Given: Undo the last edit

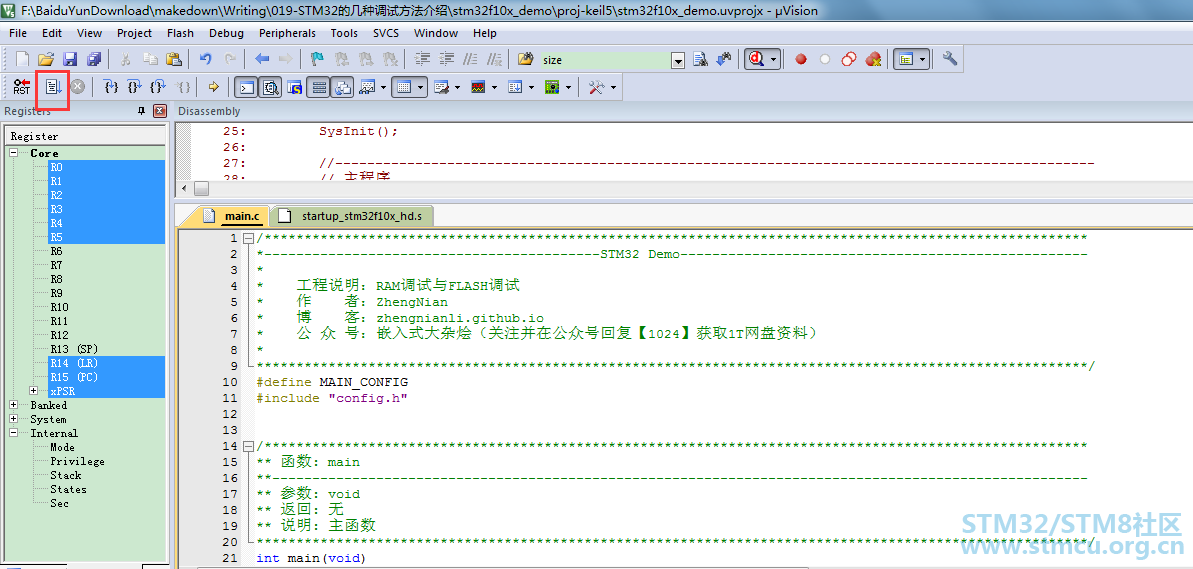Looking at the screenshot, I should click(205, 59).
